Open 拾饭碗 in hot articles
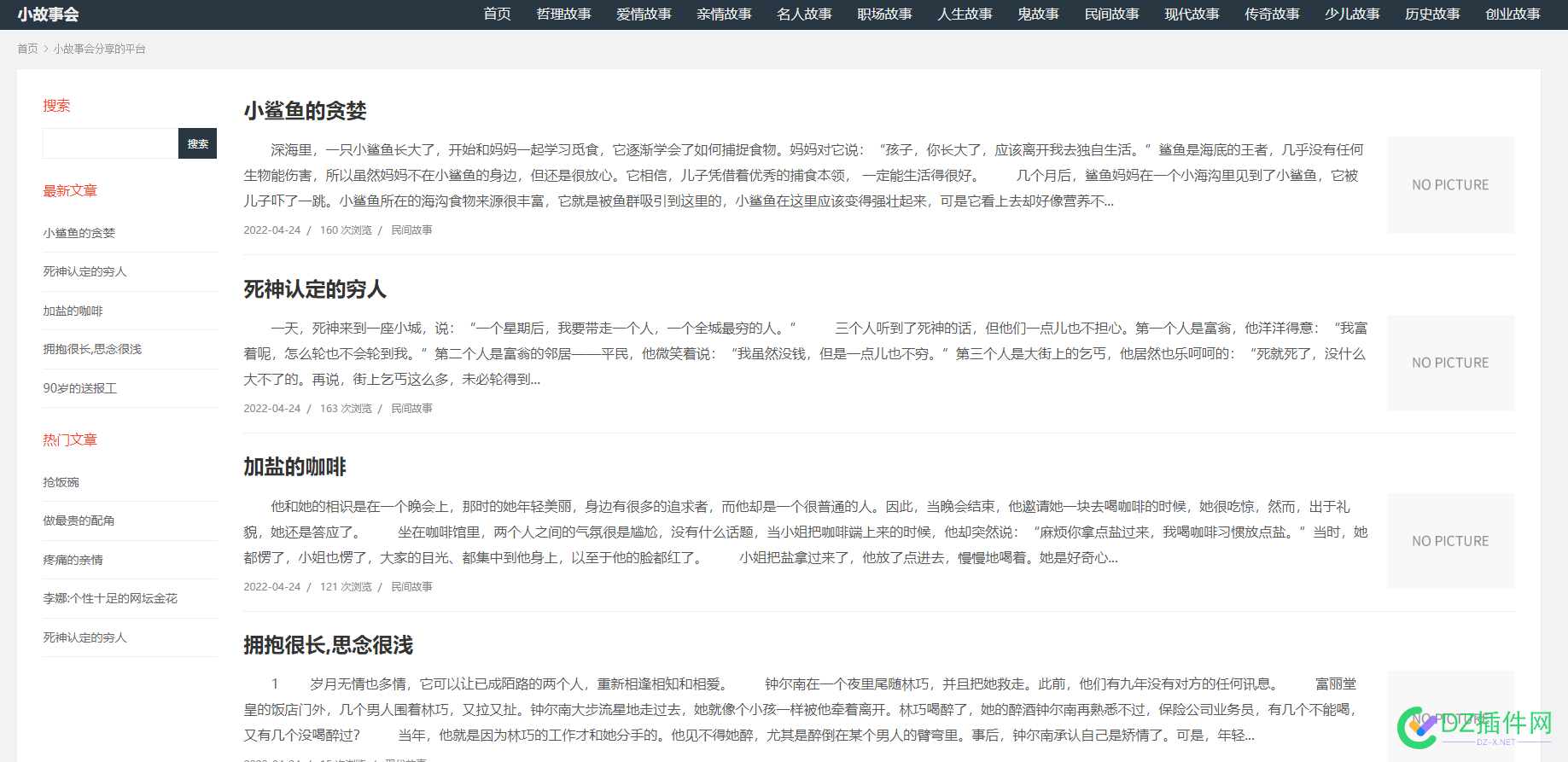 [x=61, y=482]
